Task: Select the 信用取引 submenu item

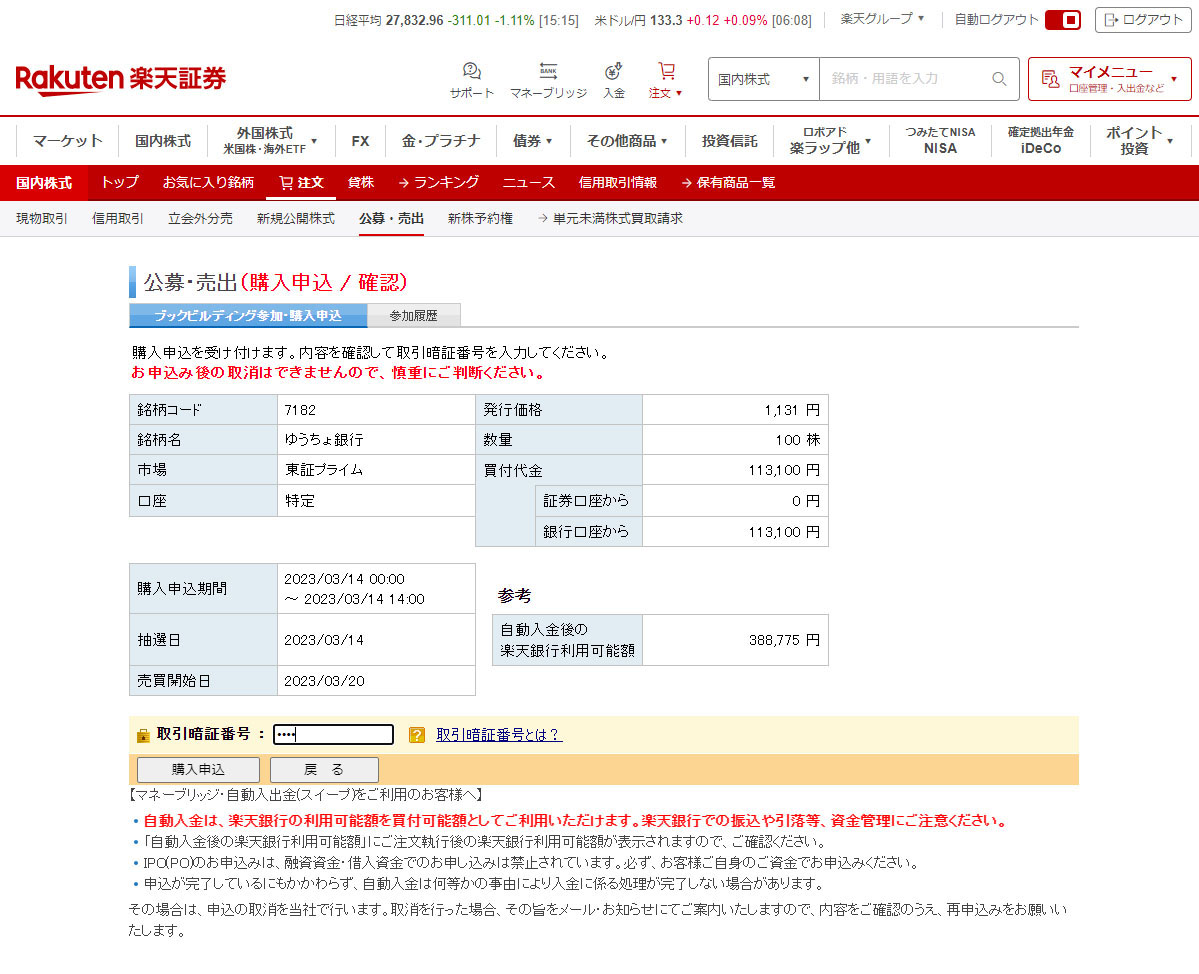Action: coord(118,218)
